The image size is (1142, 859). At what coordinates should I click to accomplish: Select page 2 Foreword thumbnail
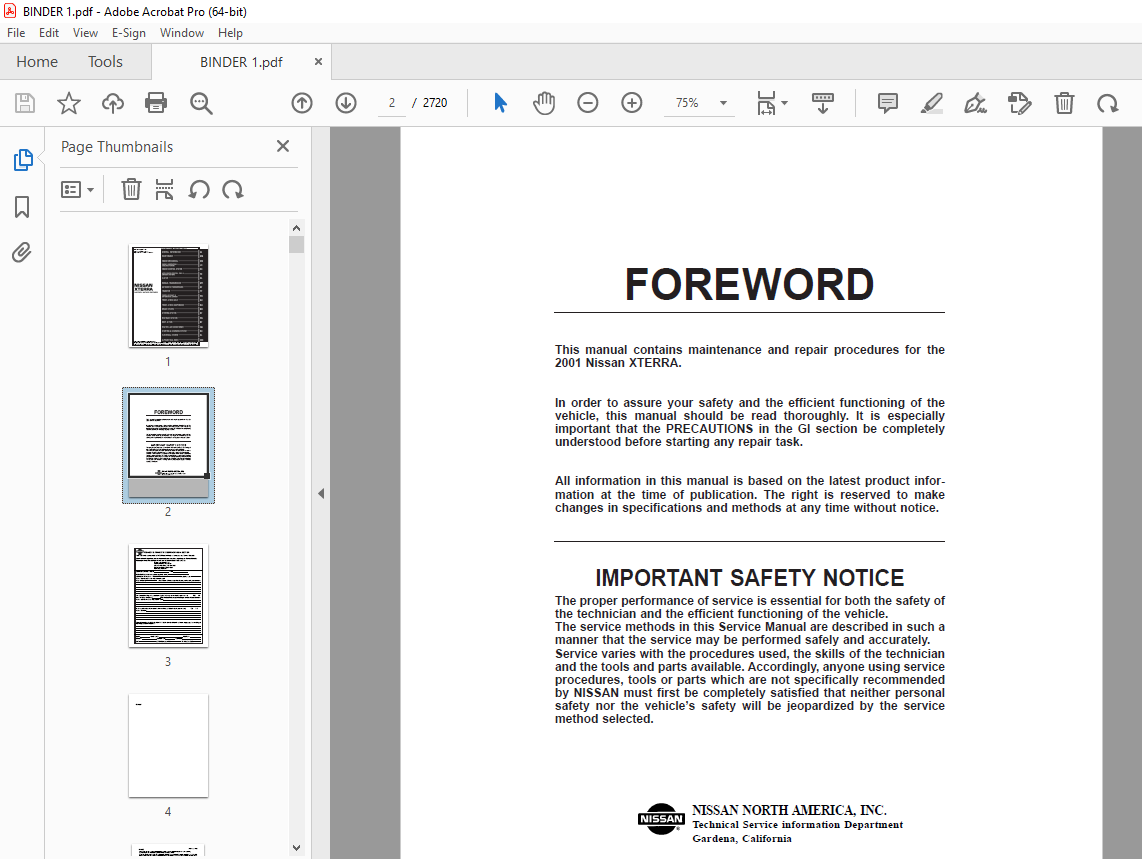tap(168, 445)
